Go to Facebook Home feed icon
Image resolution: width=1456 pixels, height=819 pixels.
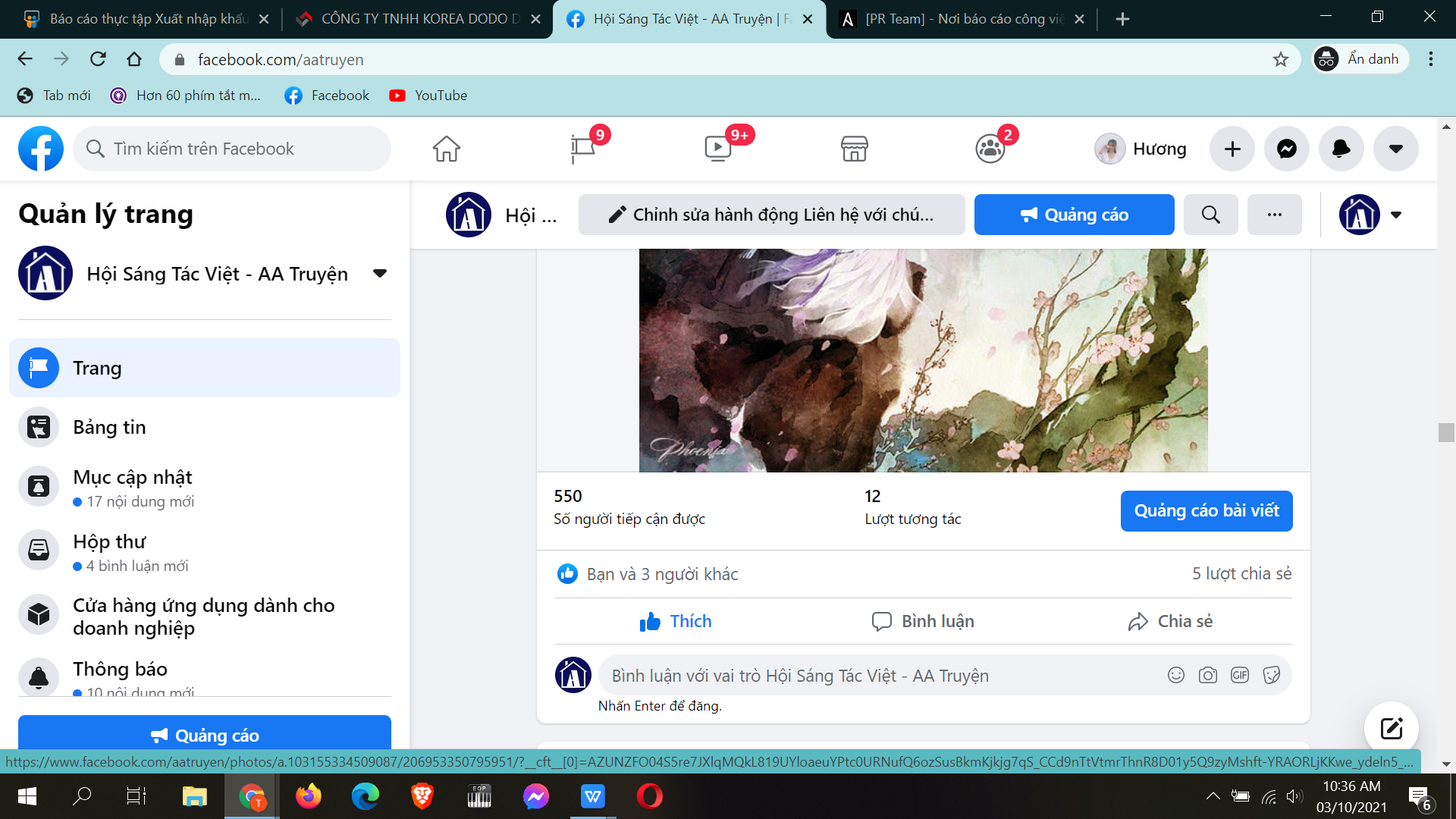point(447,149)
